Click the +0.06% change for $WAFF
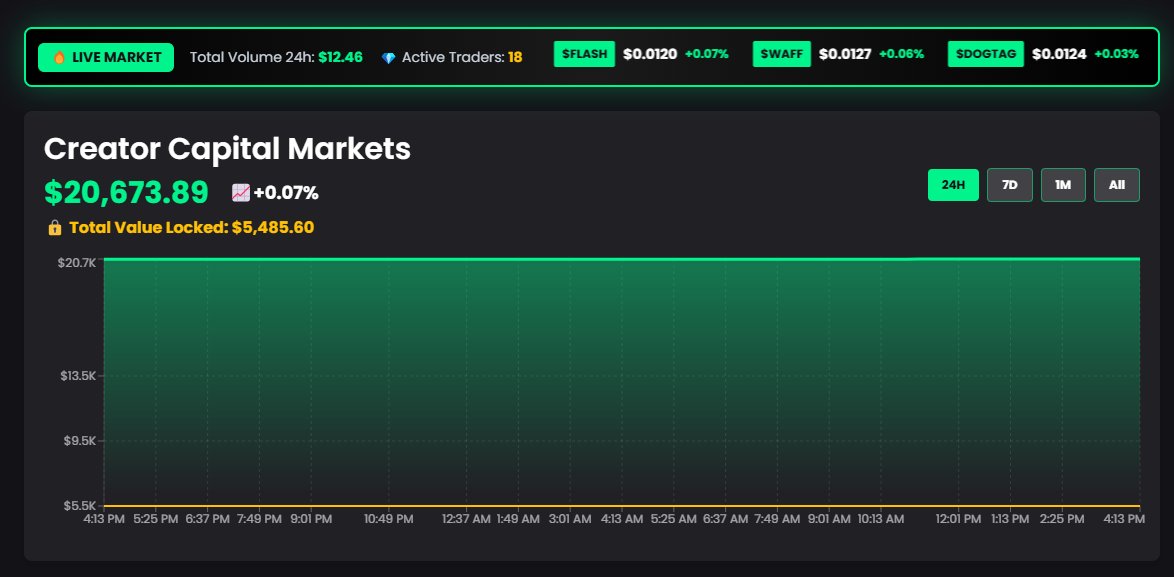Image resolution: width=1174 pixels, height=577 pixels. coord(901,54)
